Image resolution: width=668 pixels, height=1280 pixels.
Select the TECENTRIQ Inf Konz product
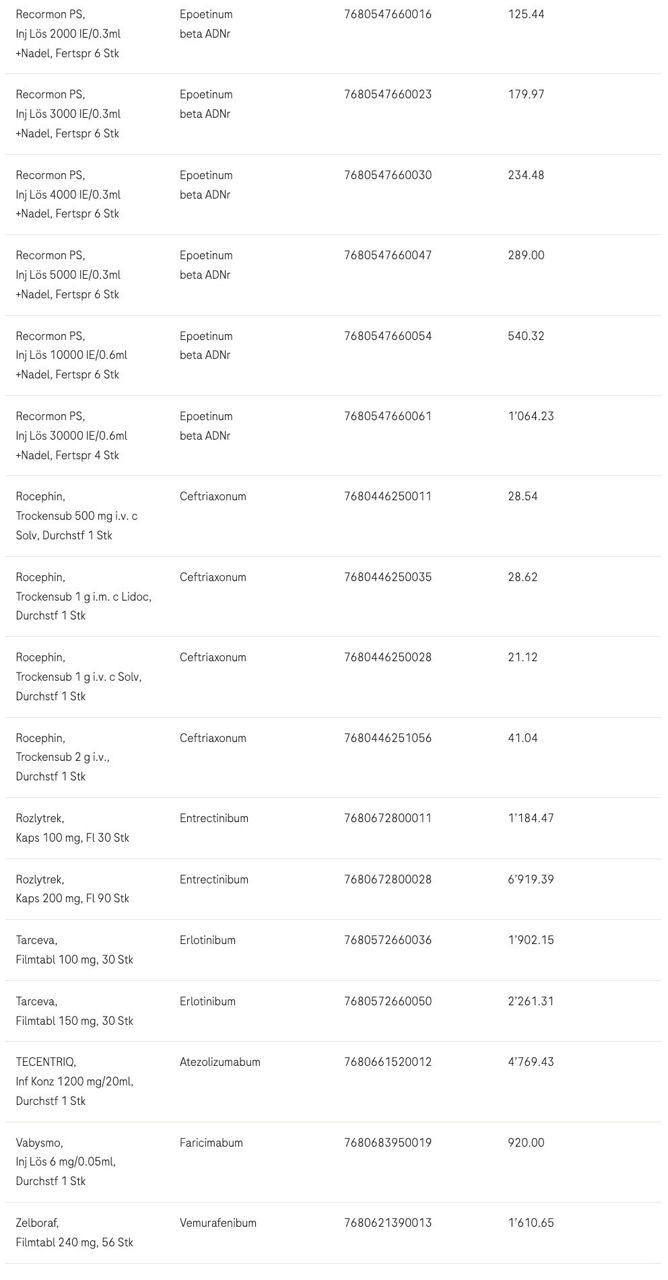pos(74,1081)
